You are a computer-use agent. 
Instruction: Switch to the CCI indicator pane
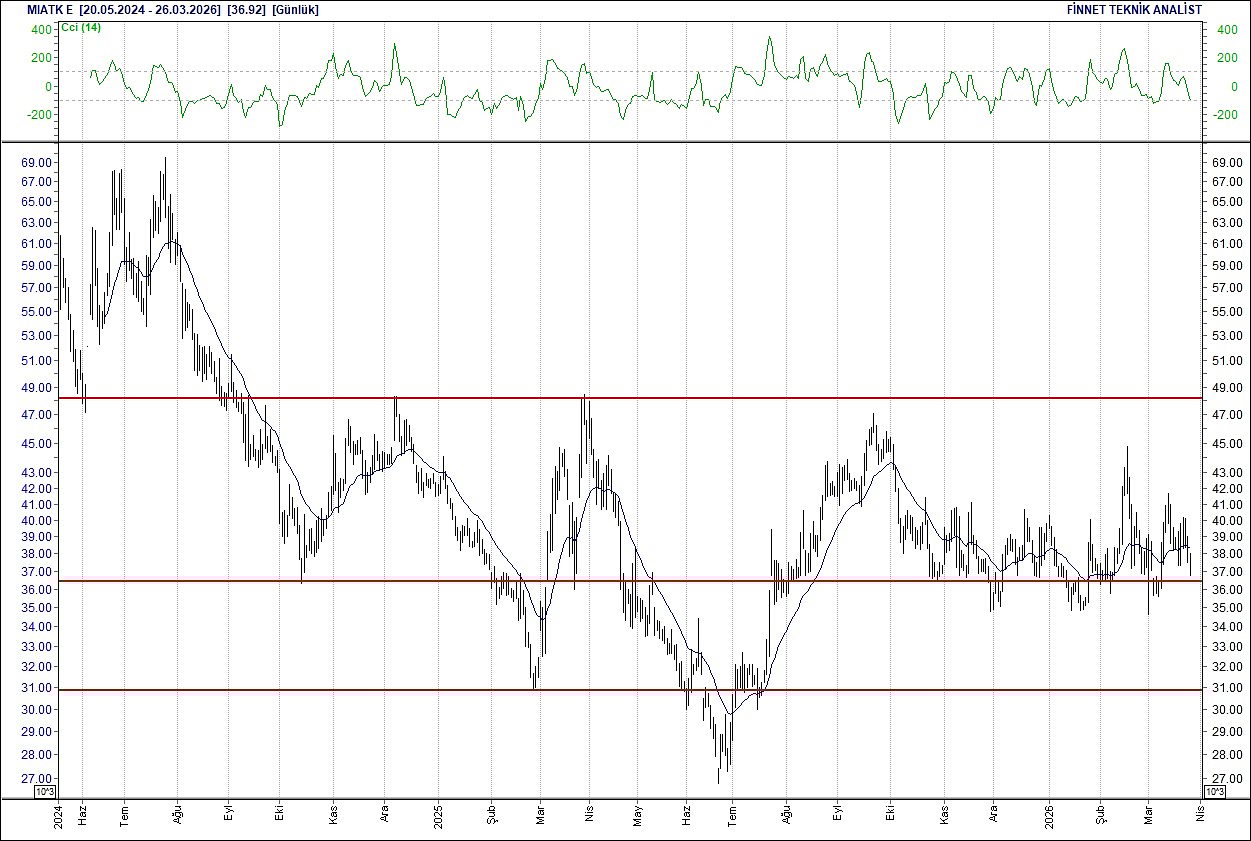(600, 80)
